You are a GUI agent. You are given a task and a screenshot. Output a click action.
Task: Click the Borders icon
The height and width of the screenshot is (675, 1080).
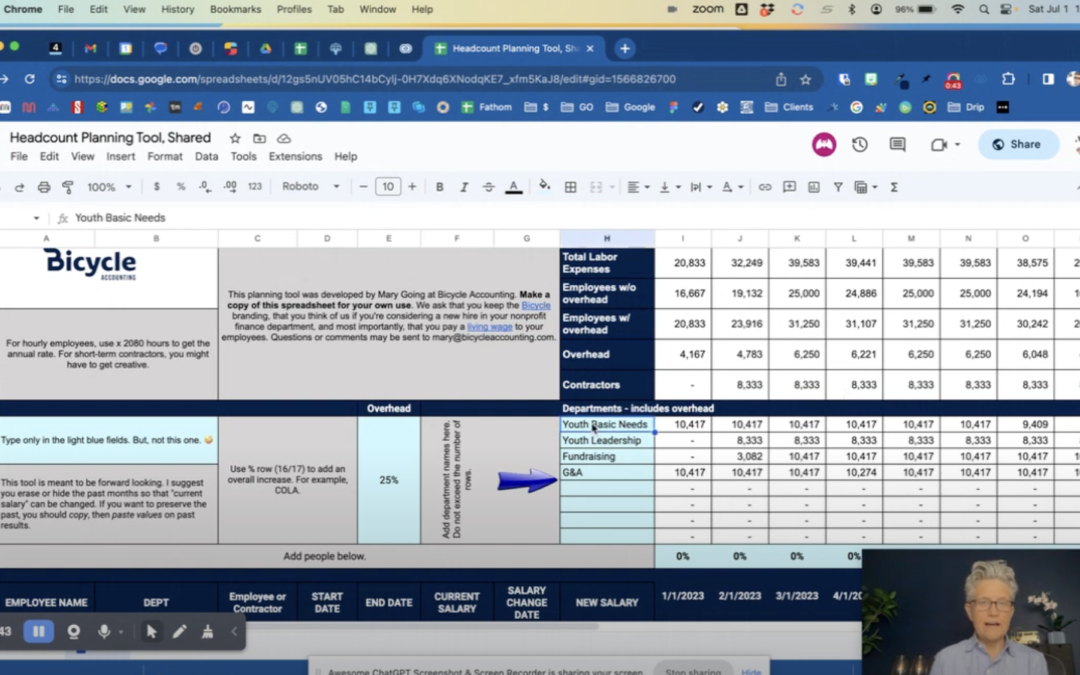coord(570,187)
